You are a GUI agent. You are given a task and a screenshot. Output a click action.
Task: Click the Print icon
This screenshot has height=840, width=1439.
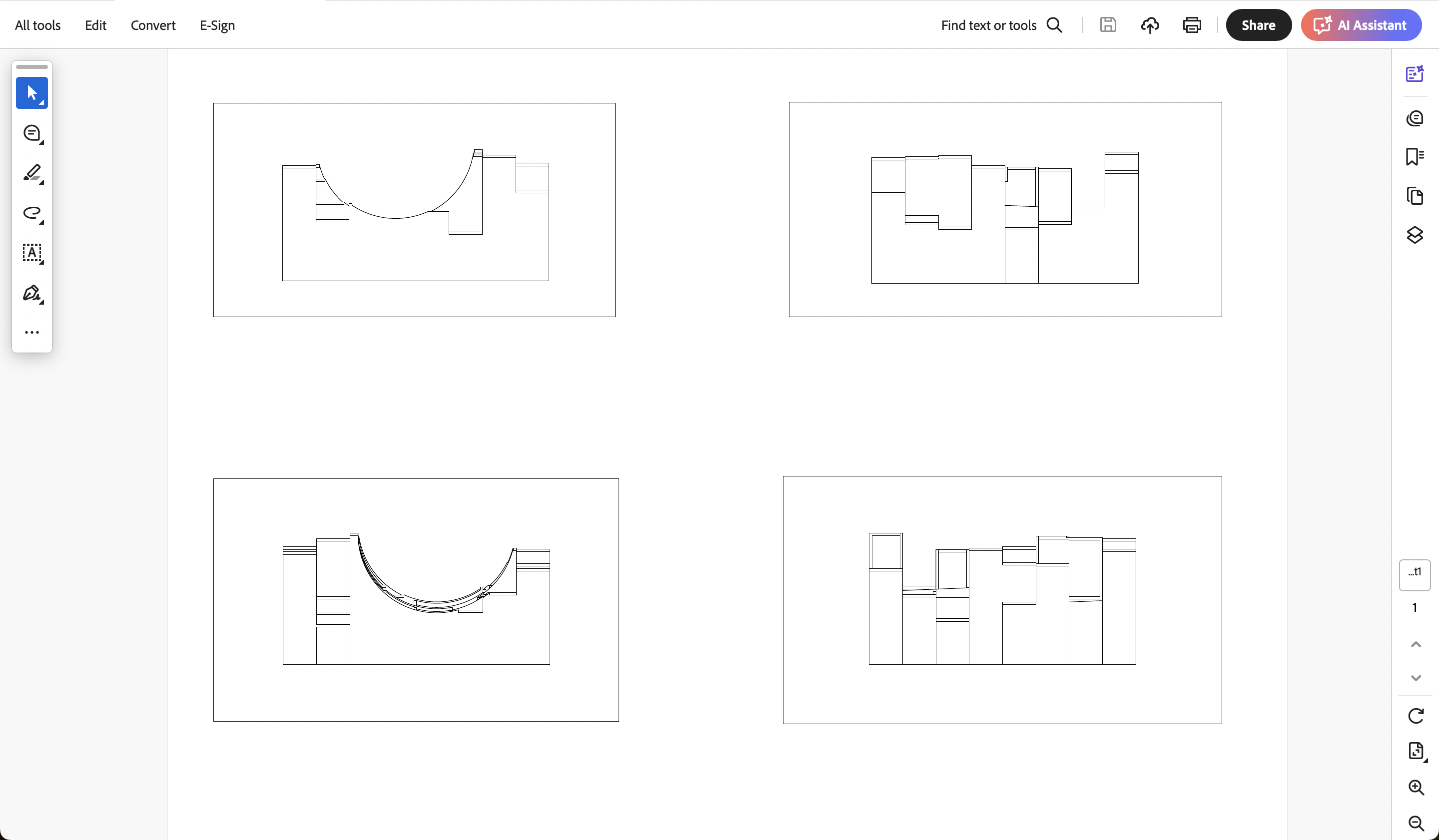(1192, 25)
